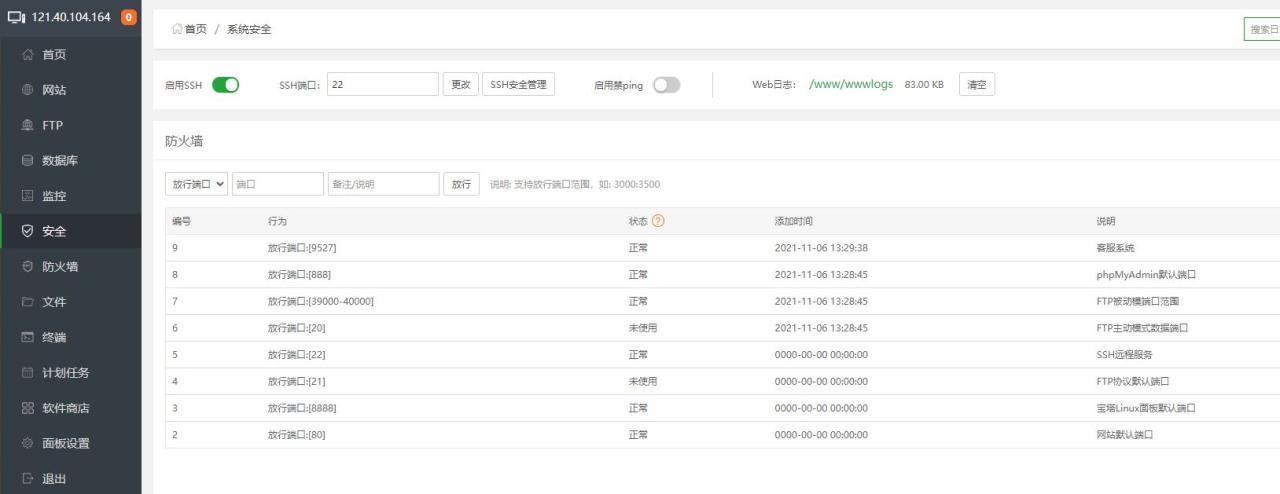
Task: Click the monitor icon beside server IP
Action: [x=16, y=18]
